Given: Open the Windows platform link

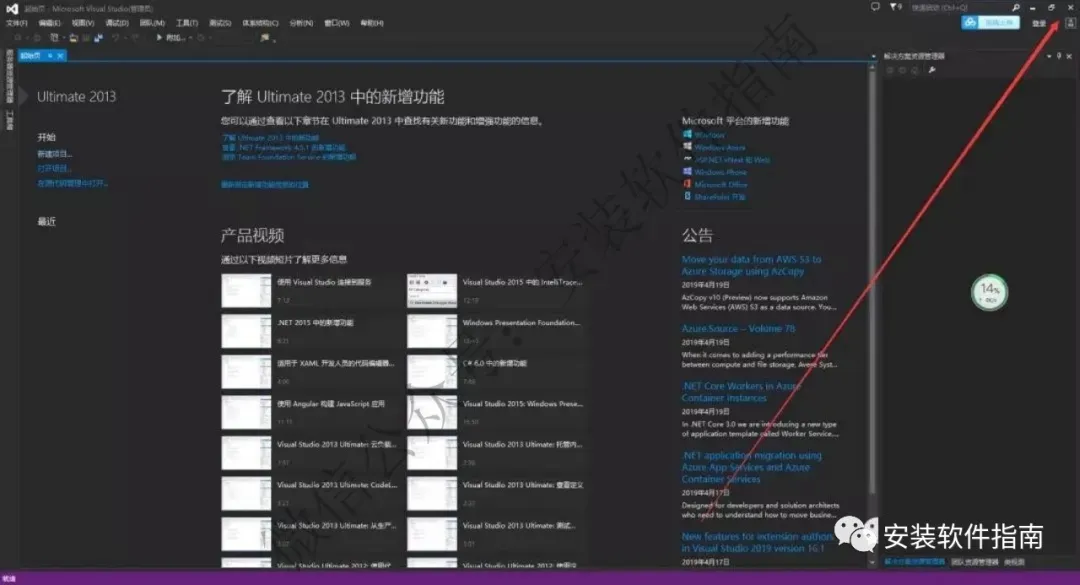Looking at the screenshot, I should pyautogui.click(x=709, y=135).
